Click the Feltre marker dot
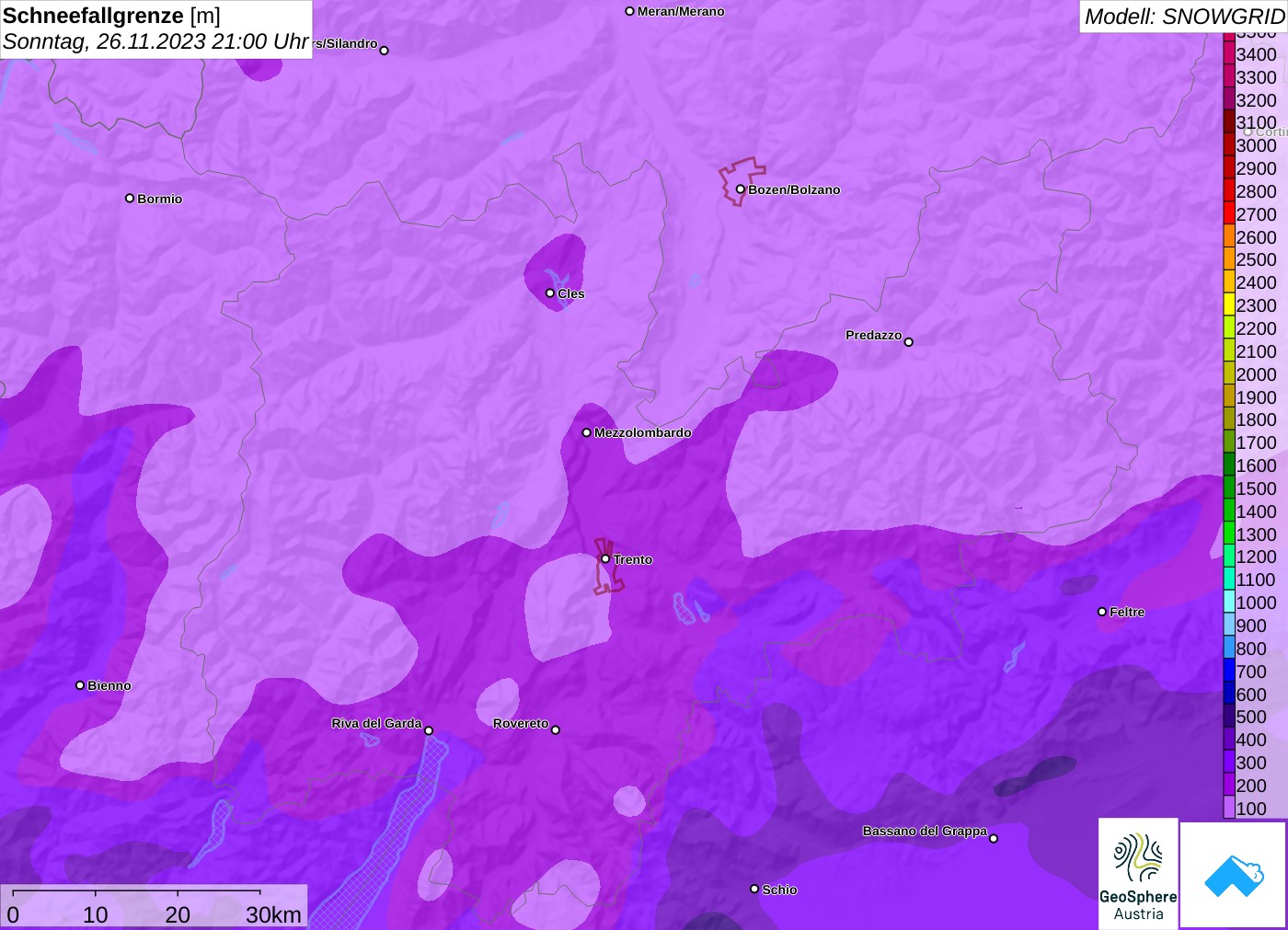Image resolution: width=1288 pixels, height=930 pixels. coord(1102,612)
